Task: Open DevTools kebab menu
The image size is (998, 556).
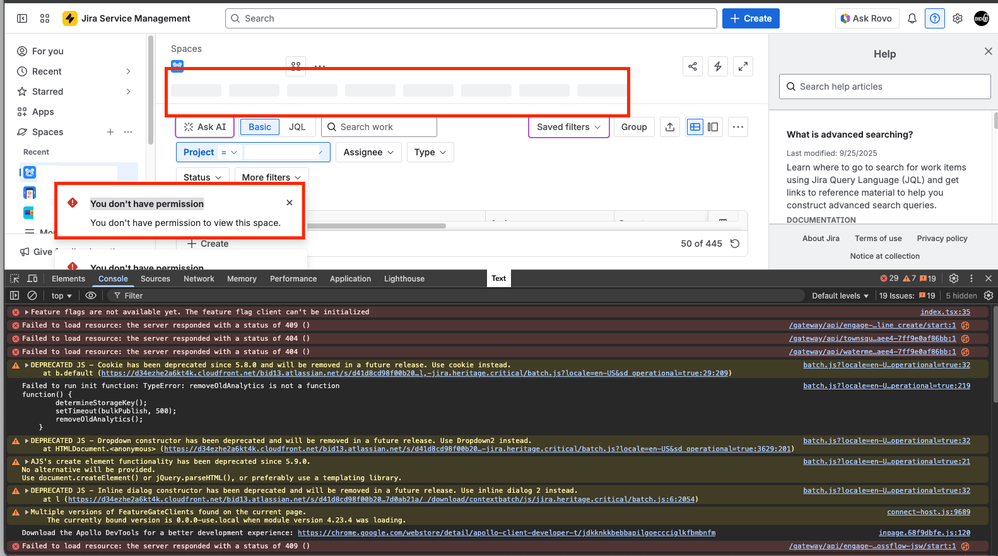Action: (971, 279)
